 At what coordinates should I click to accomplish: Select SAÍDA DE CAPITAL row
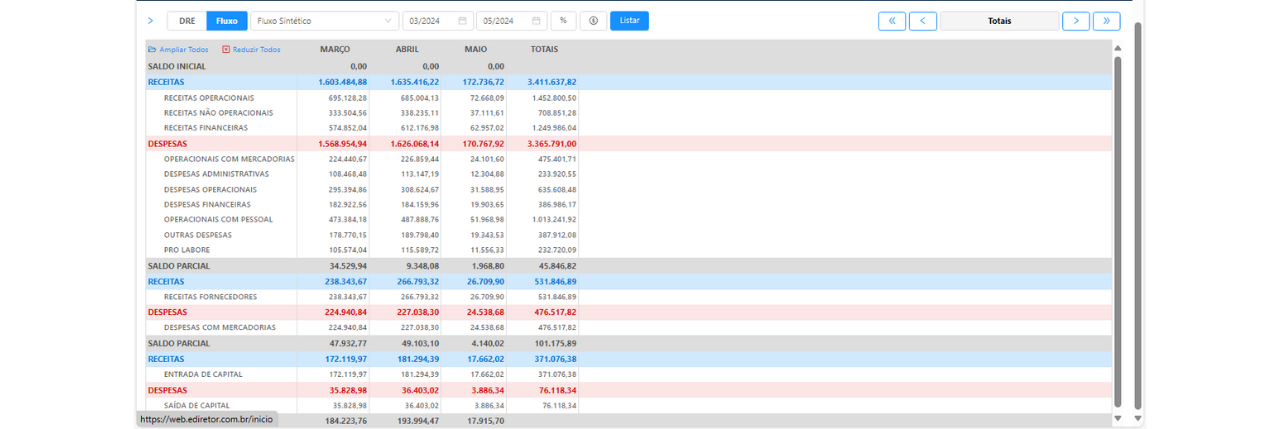[628, 405]
